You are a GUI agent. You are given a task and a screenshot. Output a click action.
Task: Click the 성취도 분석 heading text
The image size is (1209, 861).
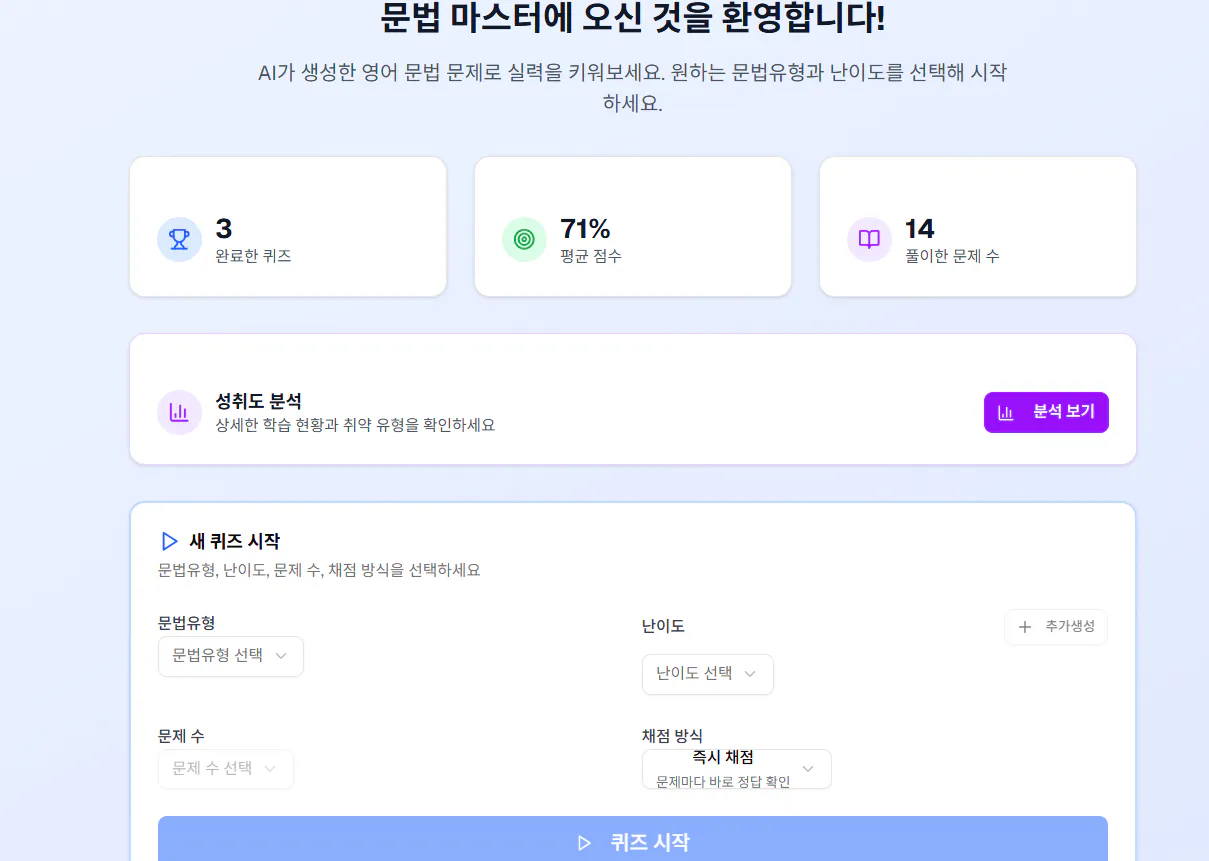258,402
